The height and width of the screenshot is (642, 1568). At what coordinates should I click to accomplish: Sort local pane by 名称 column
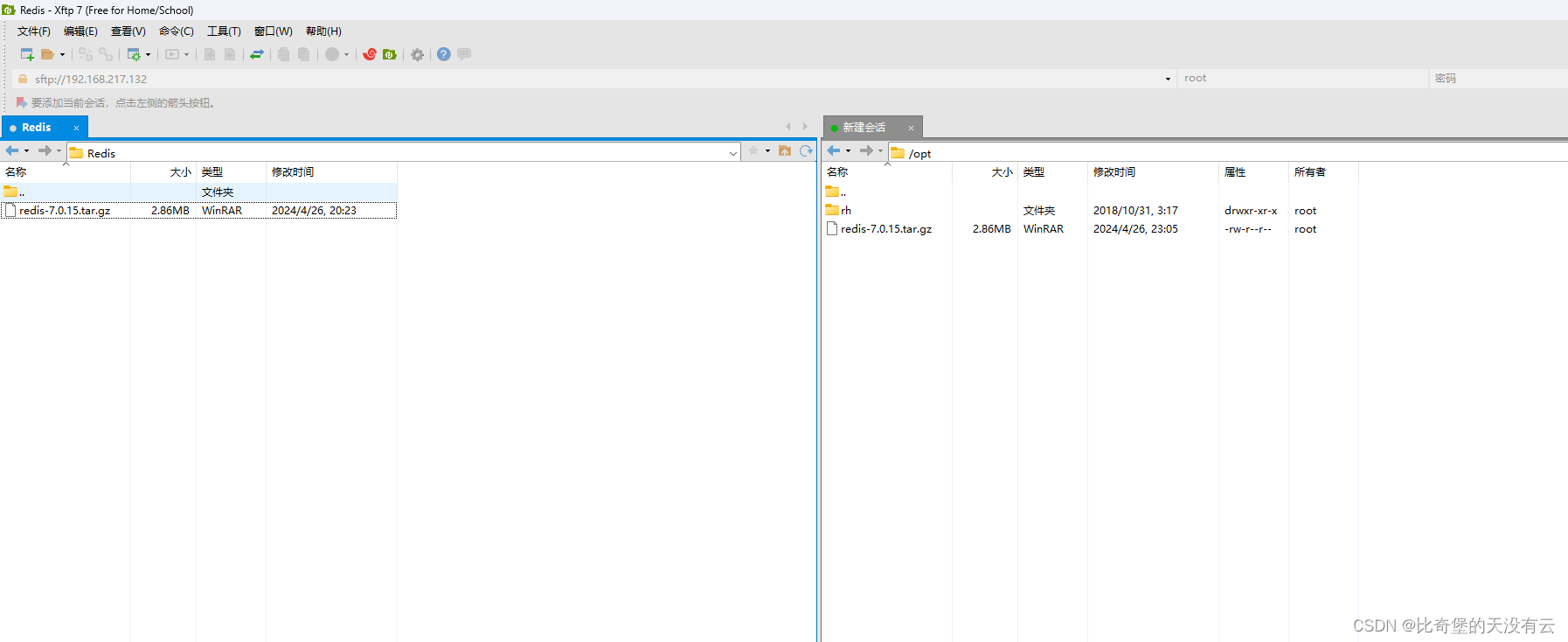coord(66,172)
